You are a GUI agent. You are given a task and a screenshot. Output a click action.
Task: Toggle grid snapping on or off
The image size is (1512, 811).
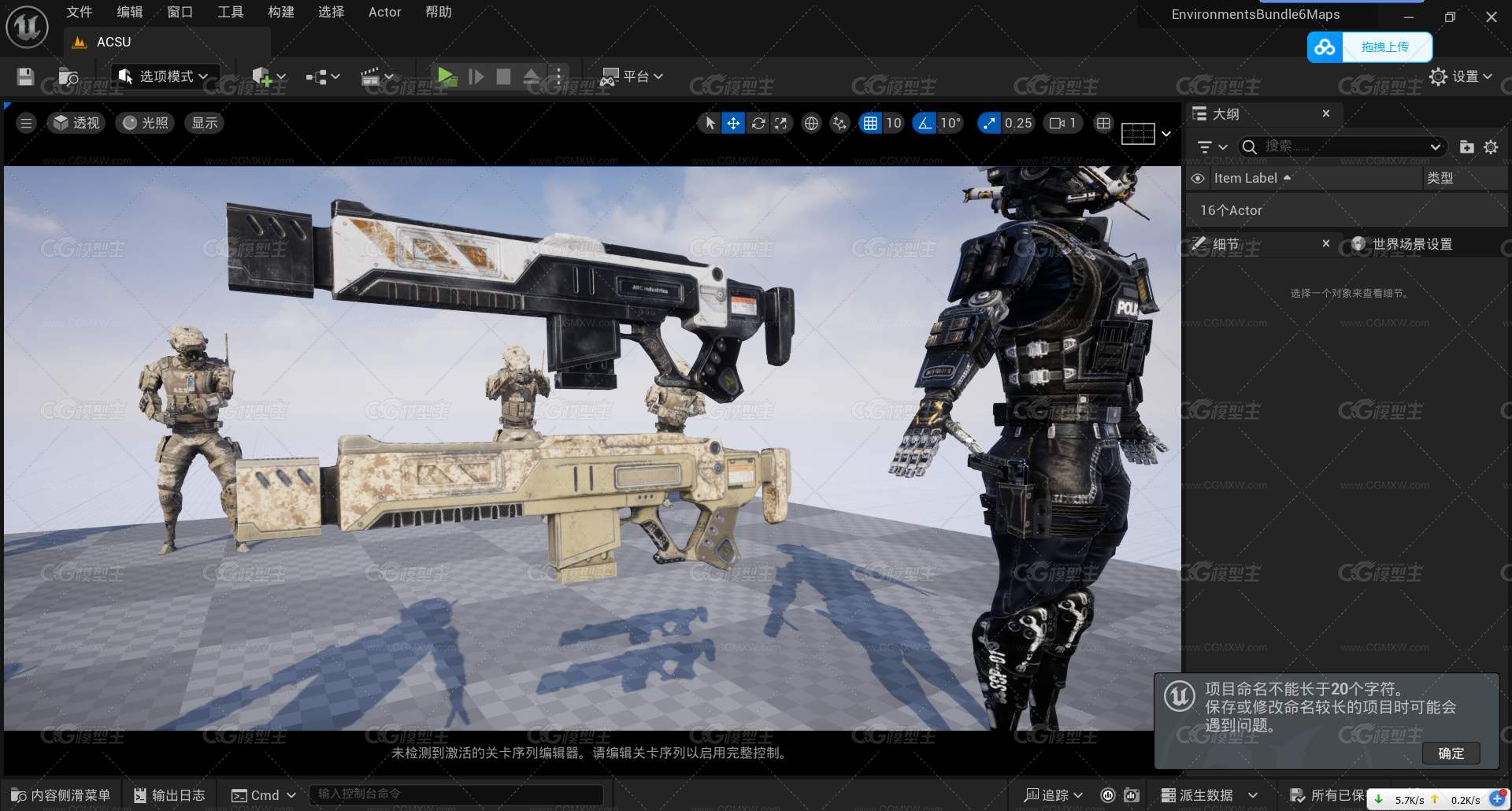point(870,123)
